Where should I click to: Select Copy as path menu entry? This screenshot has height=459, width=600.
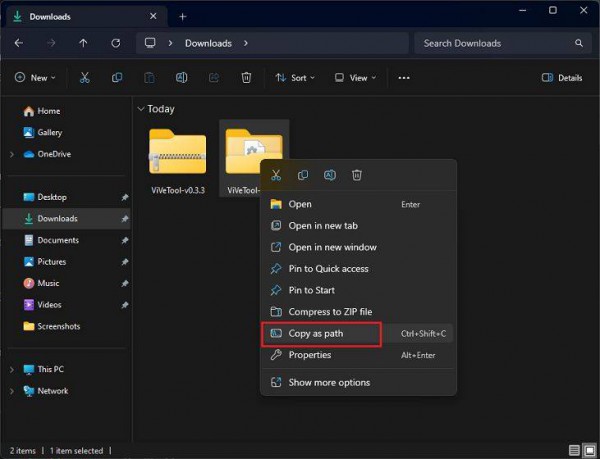coord(315,333)
